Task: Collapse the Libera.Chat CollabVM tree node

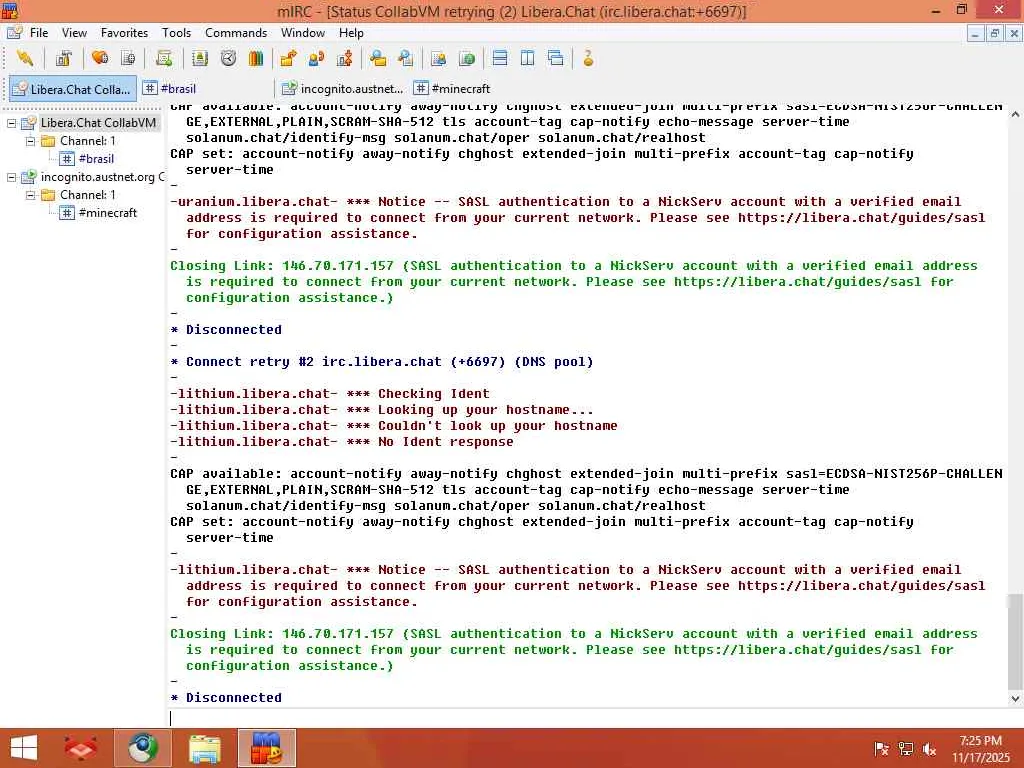Action: [x=11, y=123]
